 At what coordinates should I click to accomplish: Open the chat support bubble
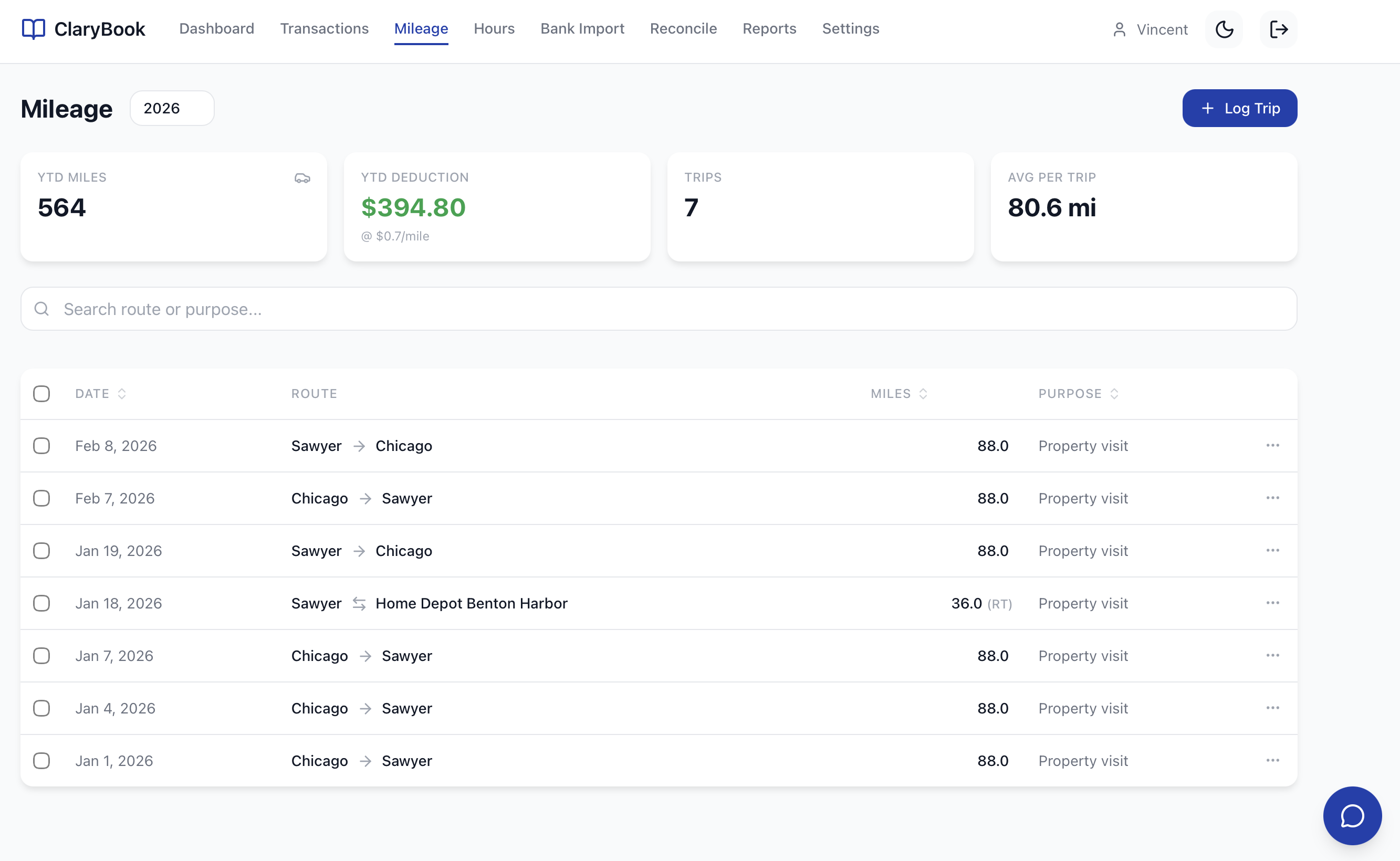pyautogui.click(x=1352, y=815)
